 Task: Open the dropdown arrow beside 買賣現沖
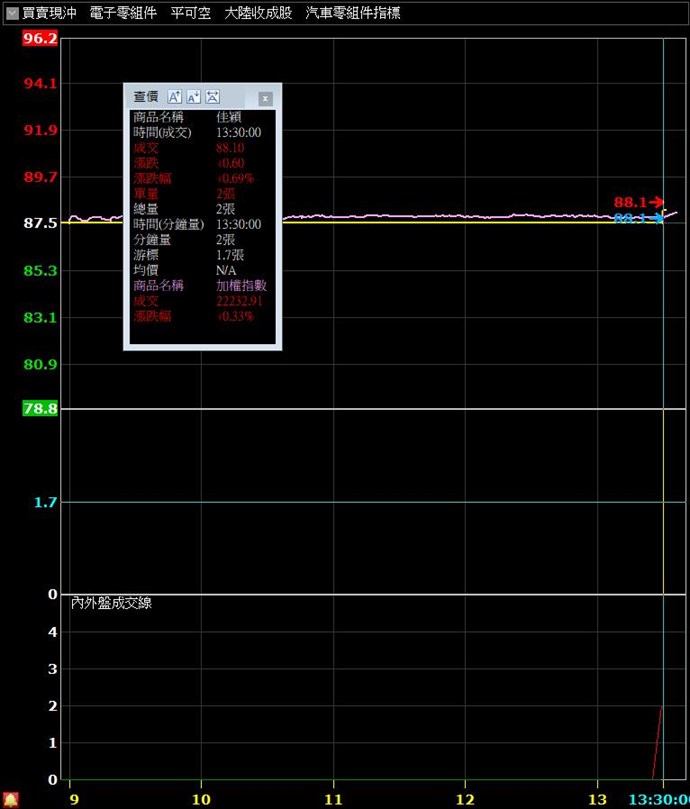pyautogui.click(x=12, y=14)
